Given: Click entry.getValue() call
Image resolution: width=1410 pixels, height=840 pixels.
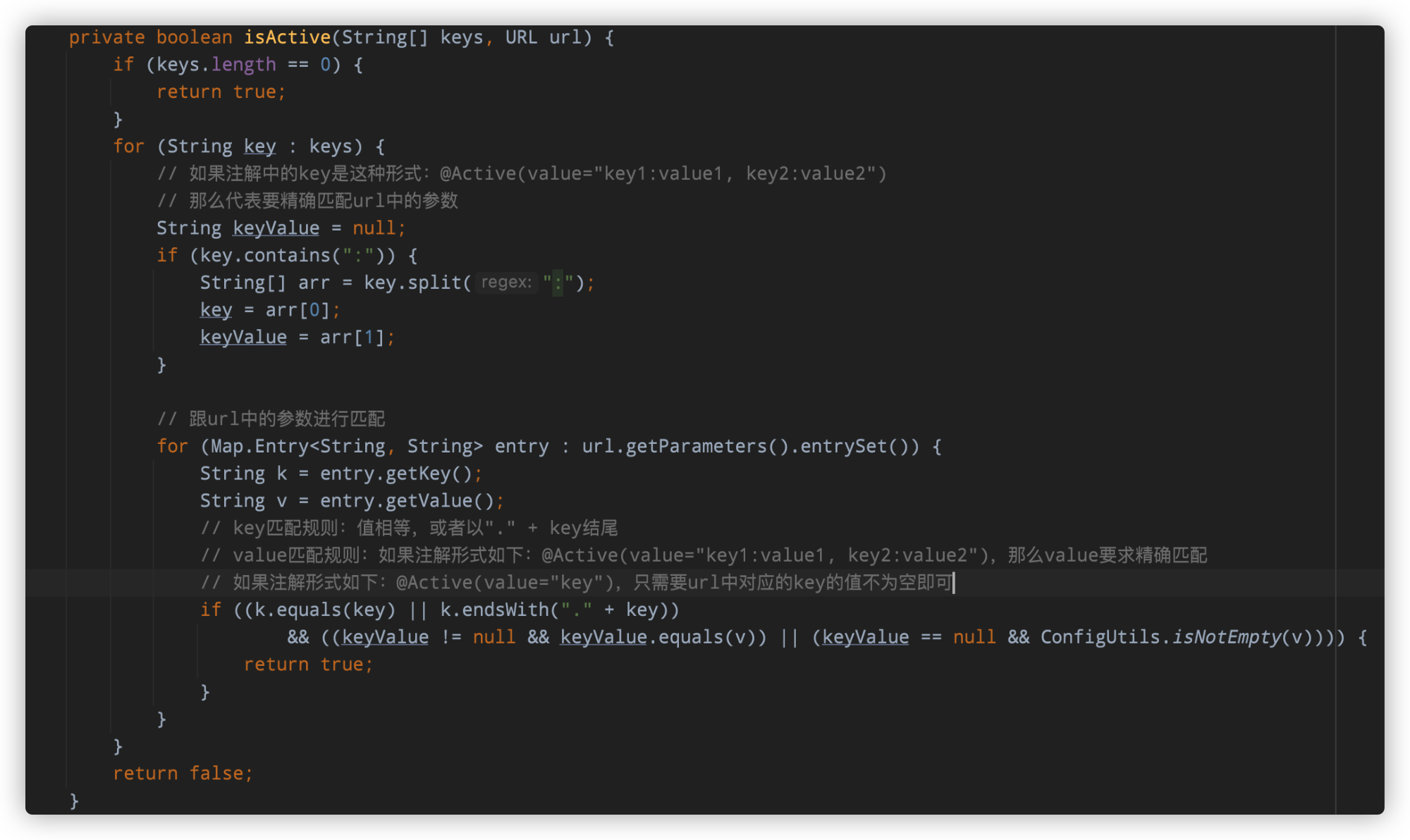Looking at the screenshot, I should [x=407, y=501].
